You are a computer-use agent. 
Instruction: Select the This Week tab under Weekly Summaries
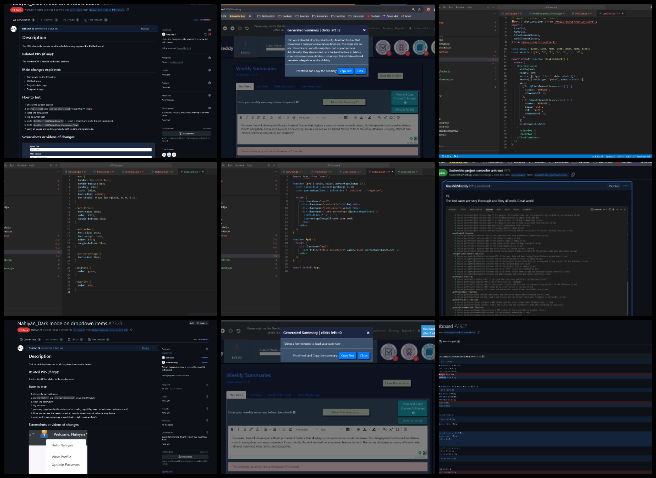pyautogui.click(x=245, y=86)
